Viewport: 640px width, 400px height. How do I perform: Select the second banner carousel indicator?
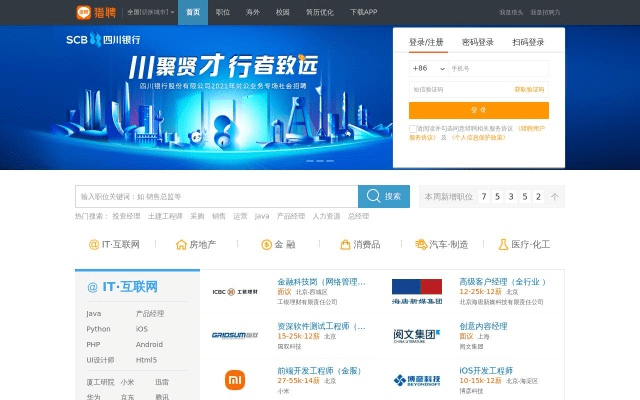pyautogui.click(x=320, y=161)
